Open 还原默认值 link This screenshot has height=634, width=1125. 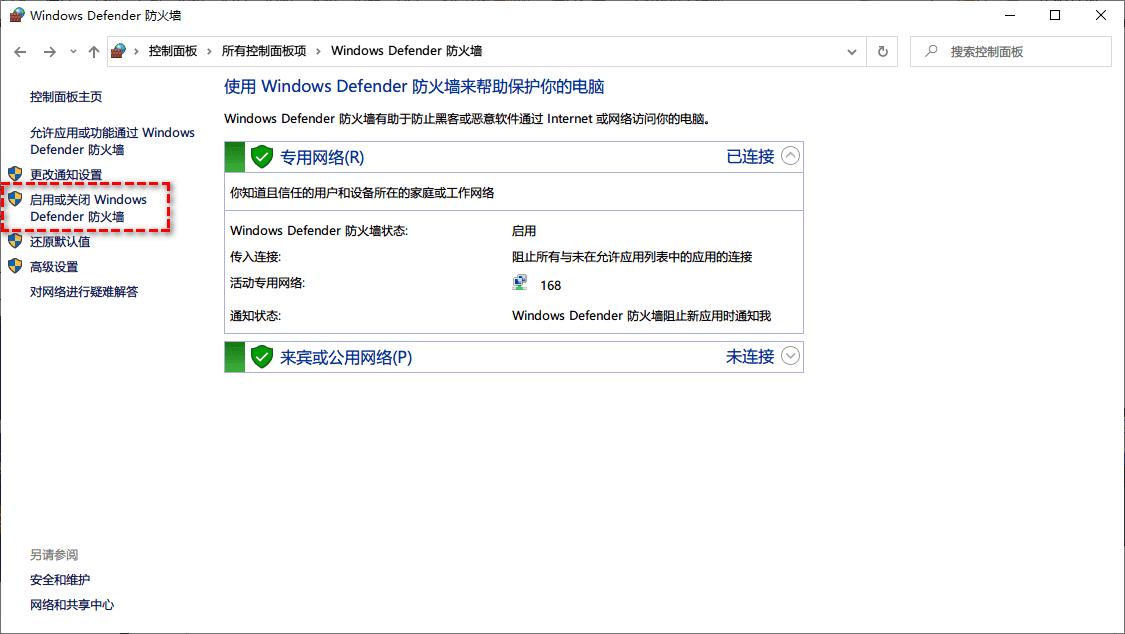[x=60, y=242]
